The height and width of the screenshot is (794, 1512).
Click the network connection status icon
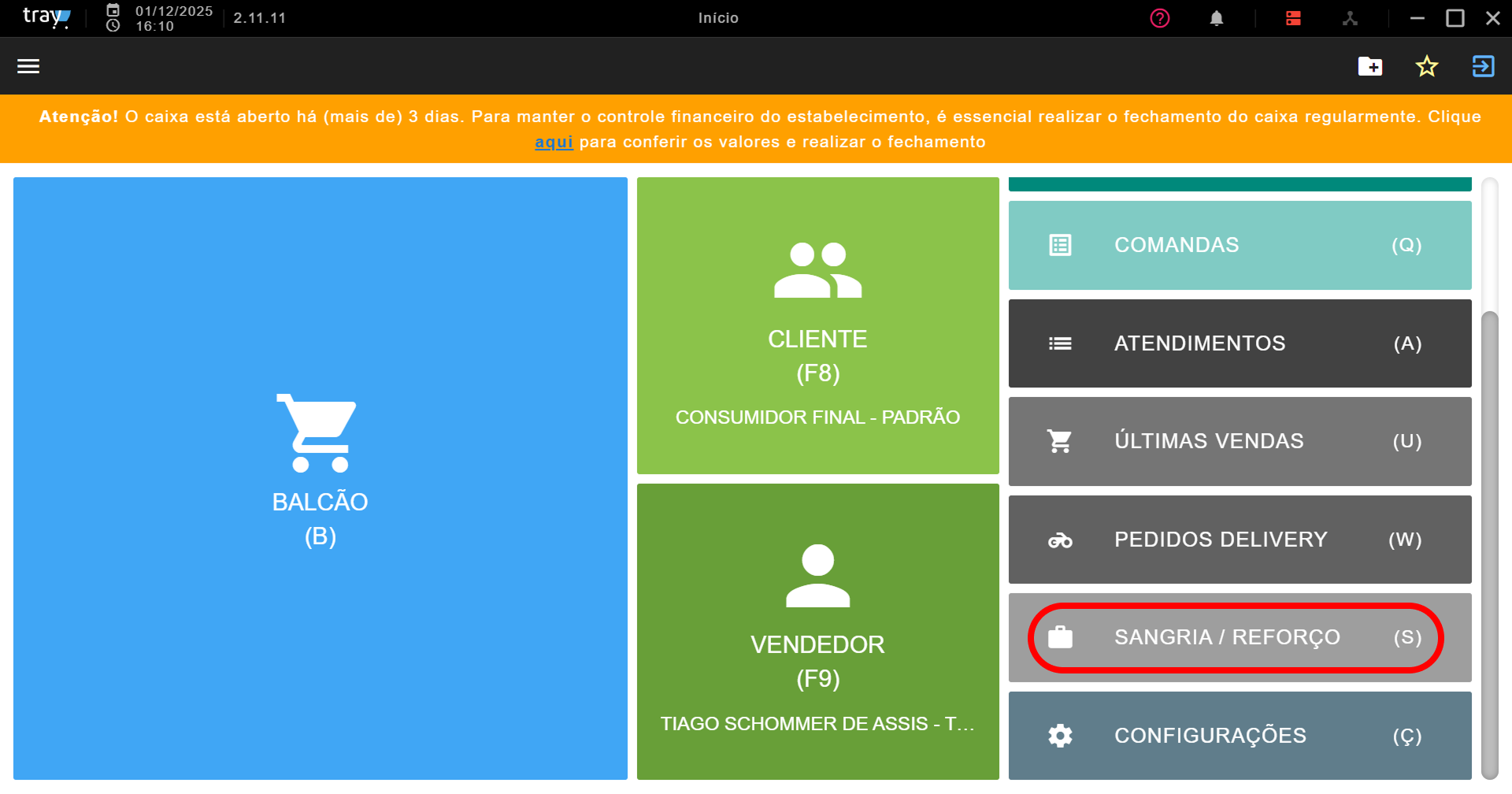click(1350, 18)
